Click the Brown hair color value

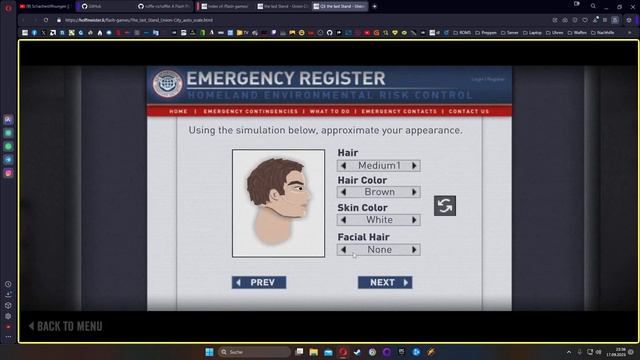379,192
